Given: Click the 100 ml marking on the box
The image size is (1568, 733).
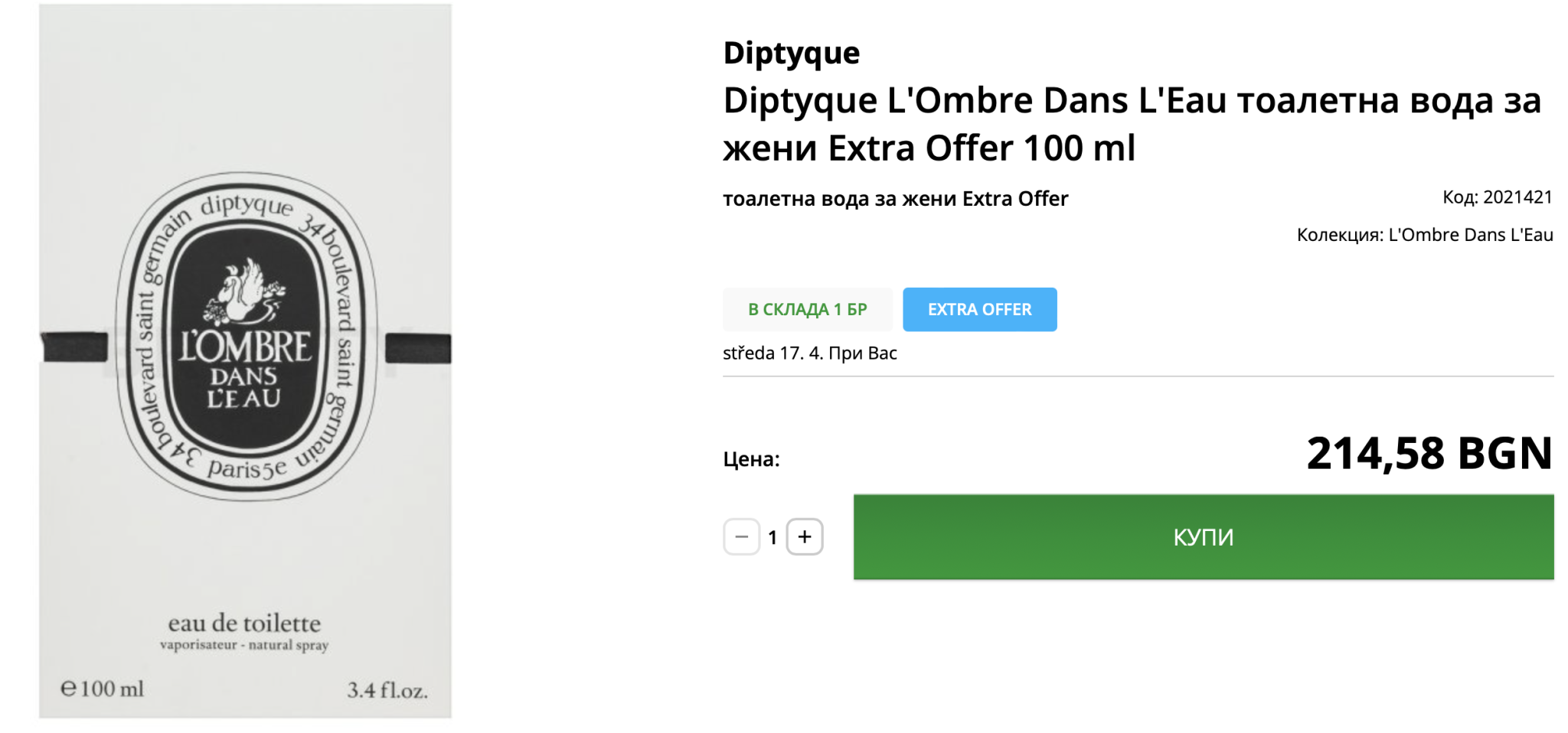Looking at the screenshot, I should pyautogui.click(x=103, y=689).
